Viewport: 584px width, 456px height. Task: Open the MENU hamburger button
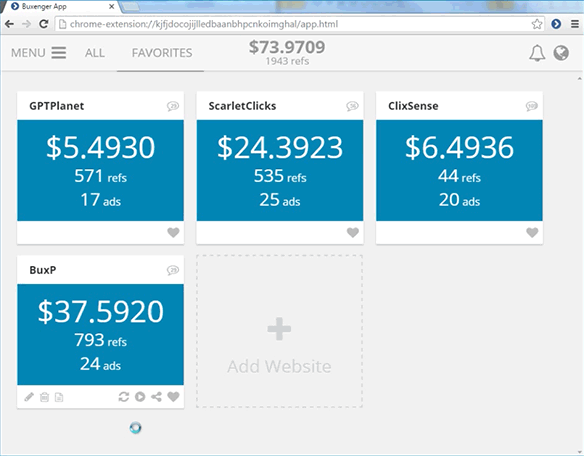click(38, 53)
